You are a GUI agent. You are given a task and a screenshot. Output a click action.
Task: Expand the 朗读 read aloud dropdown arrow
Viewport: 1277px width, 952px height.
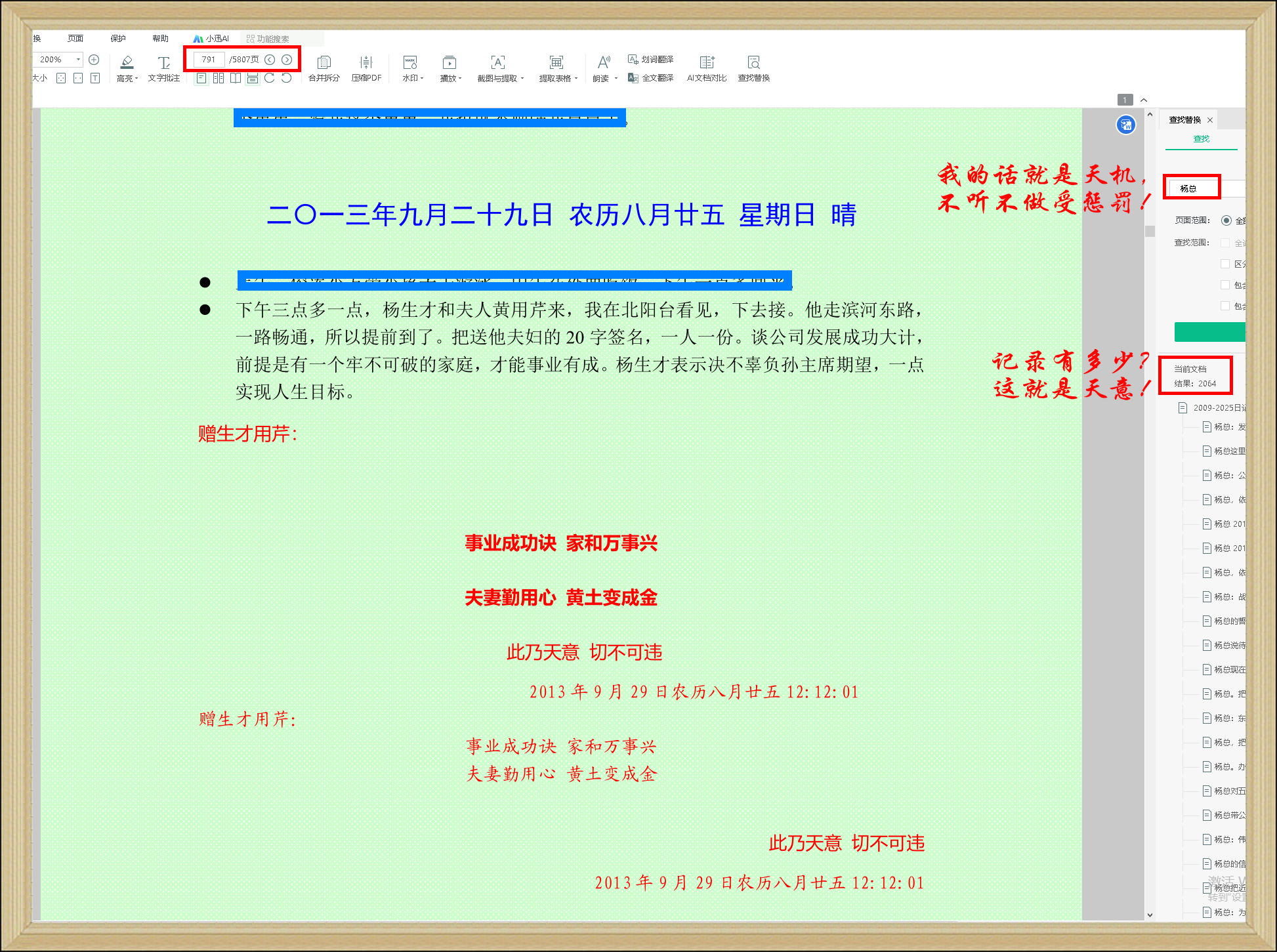tap(616, 79)
